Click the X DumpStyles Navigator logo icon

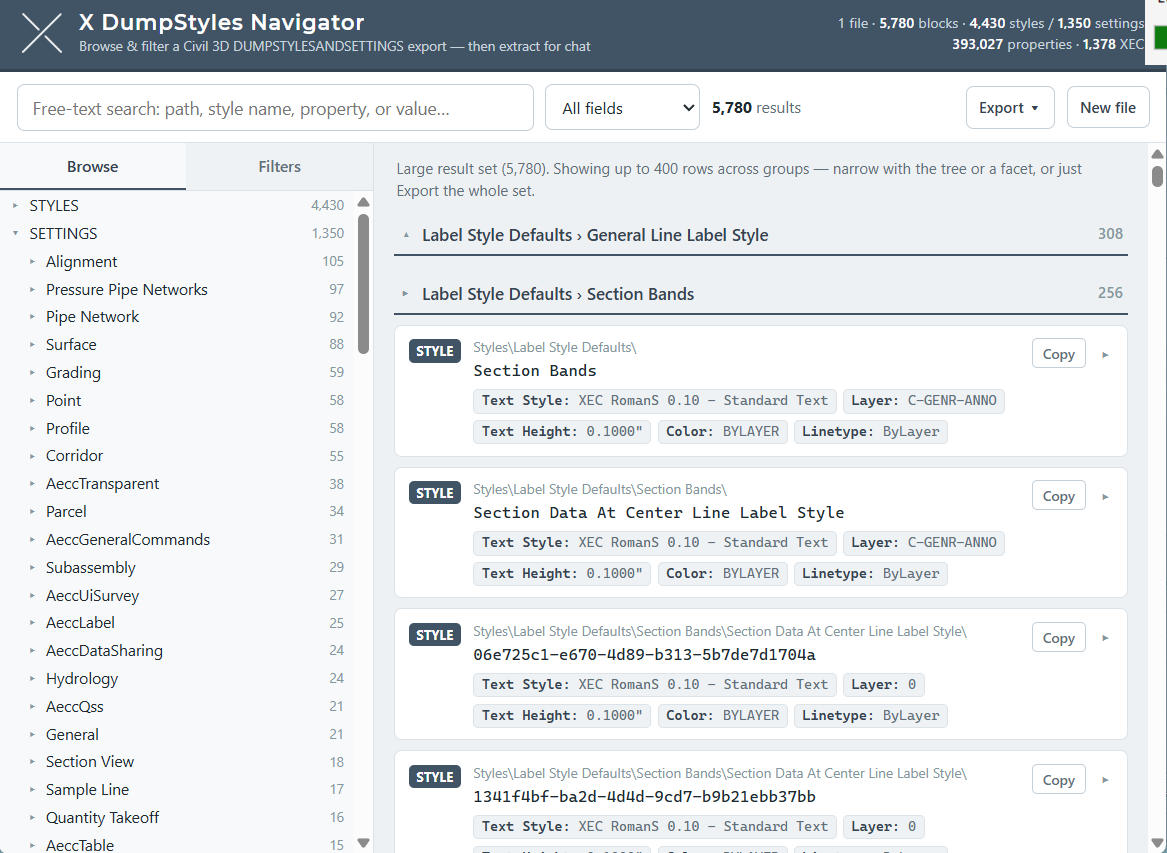pos(42,33)
